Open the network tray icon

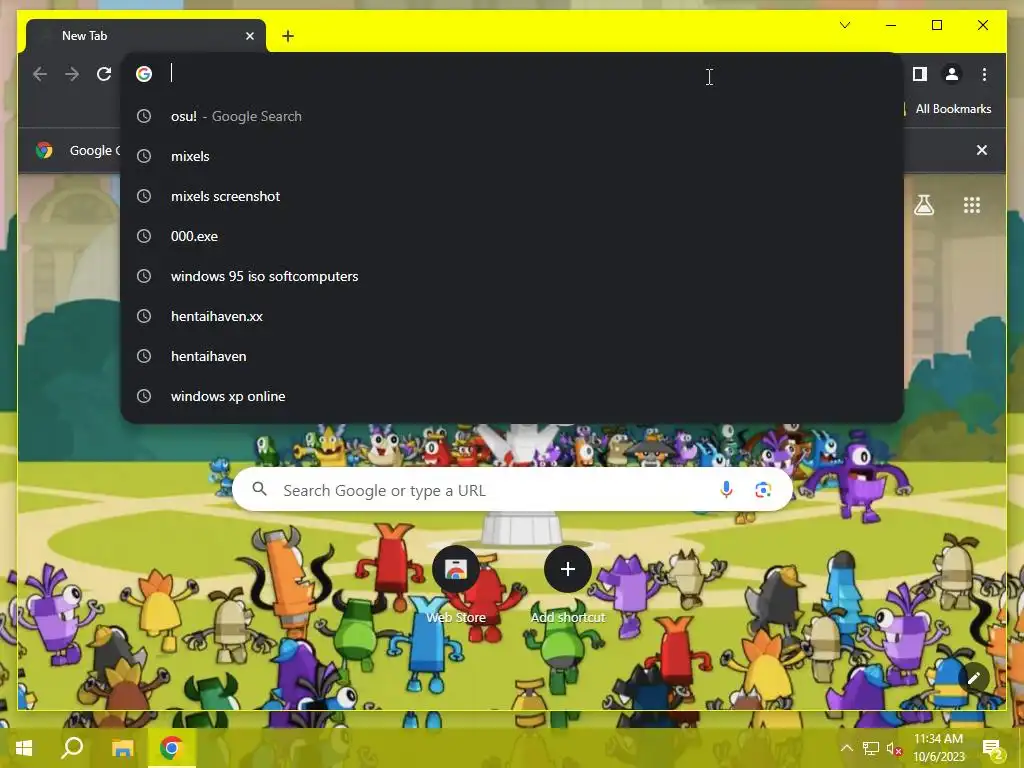point(871,748)
